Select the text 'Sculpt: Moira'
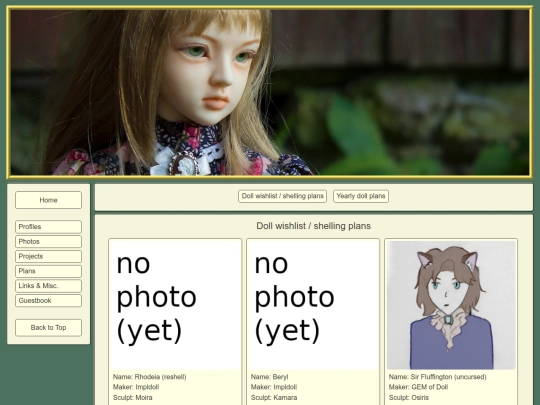The image size is (540, 405). coord(133,397)
